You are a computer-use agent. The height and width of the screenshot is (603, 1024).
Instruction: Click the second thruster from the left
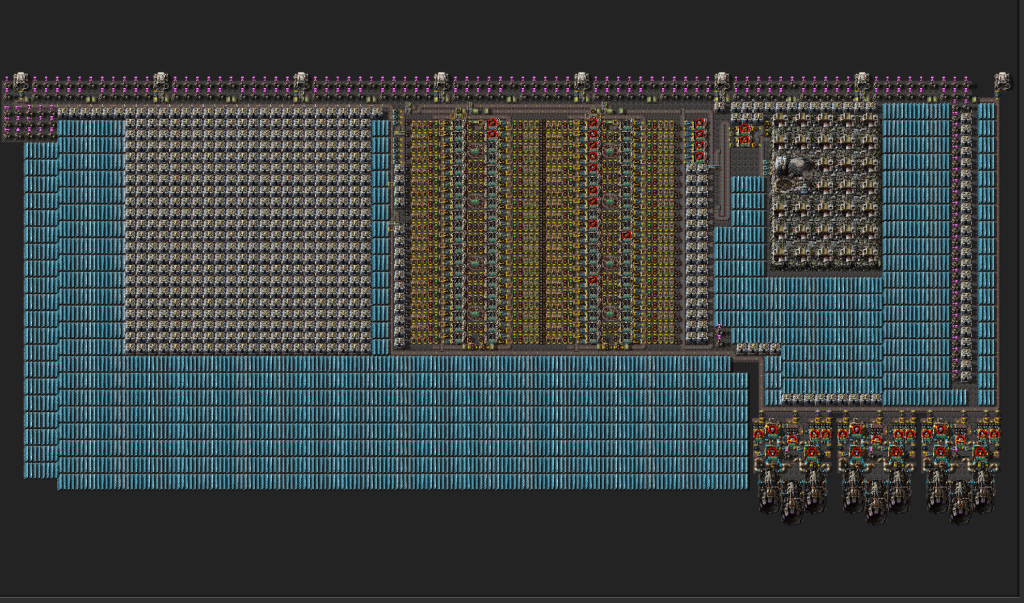coord(792,502)
